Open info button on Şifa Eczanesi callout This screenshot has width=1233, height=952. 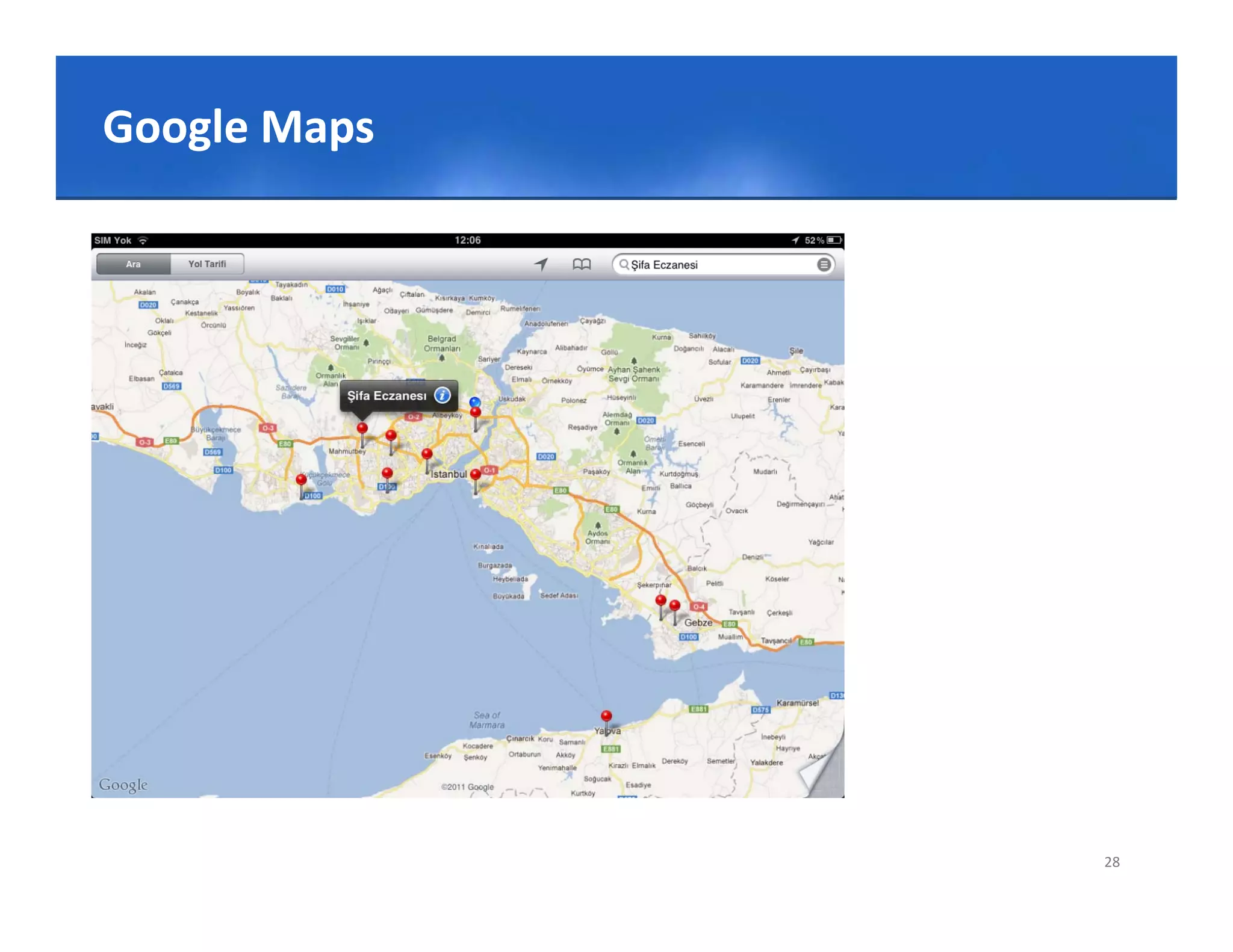(x=442, y=395)
